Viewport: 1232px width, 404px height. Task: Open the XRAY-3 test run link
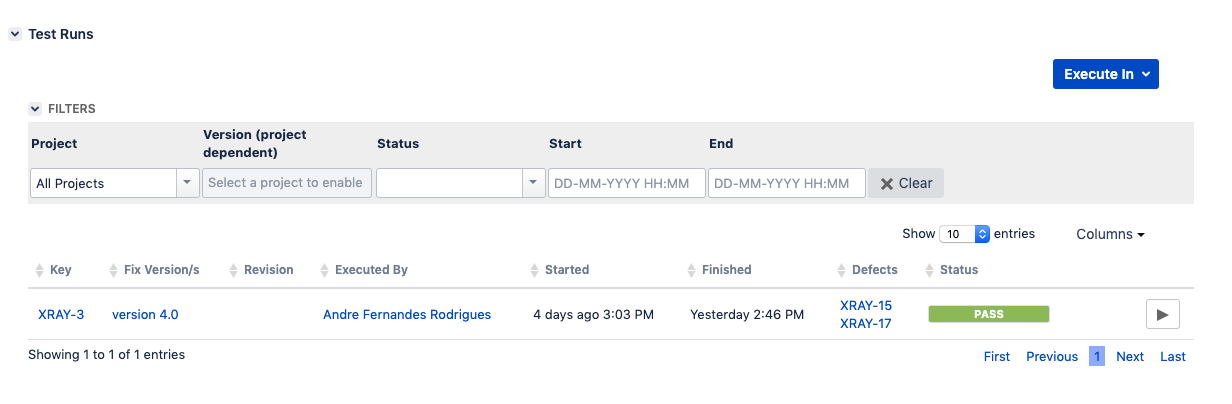point(61,314)
